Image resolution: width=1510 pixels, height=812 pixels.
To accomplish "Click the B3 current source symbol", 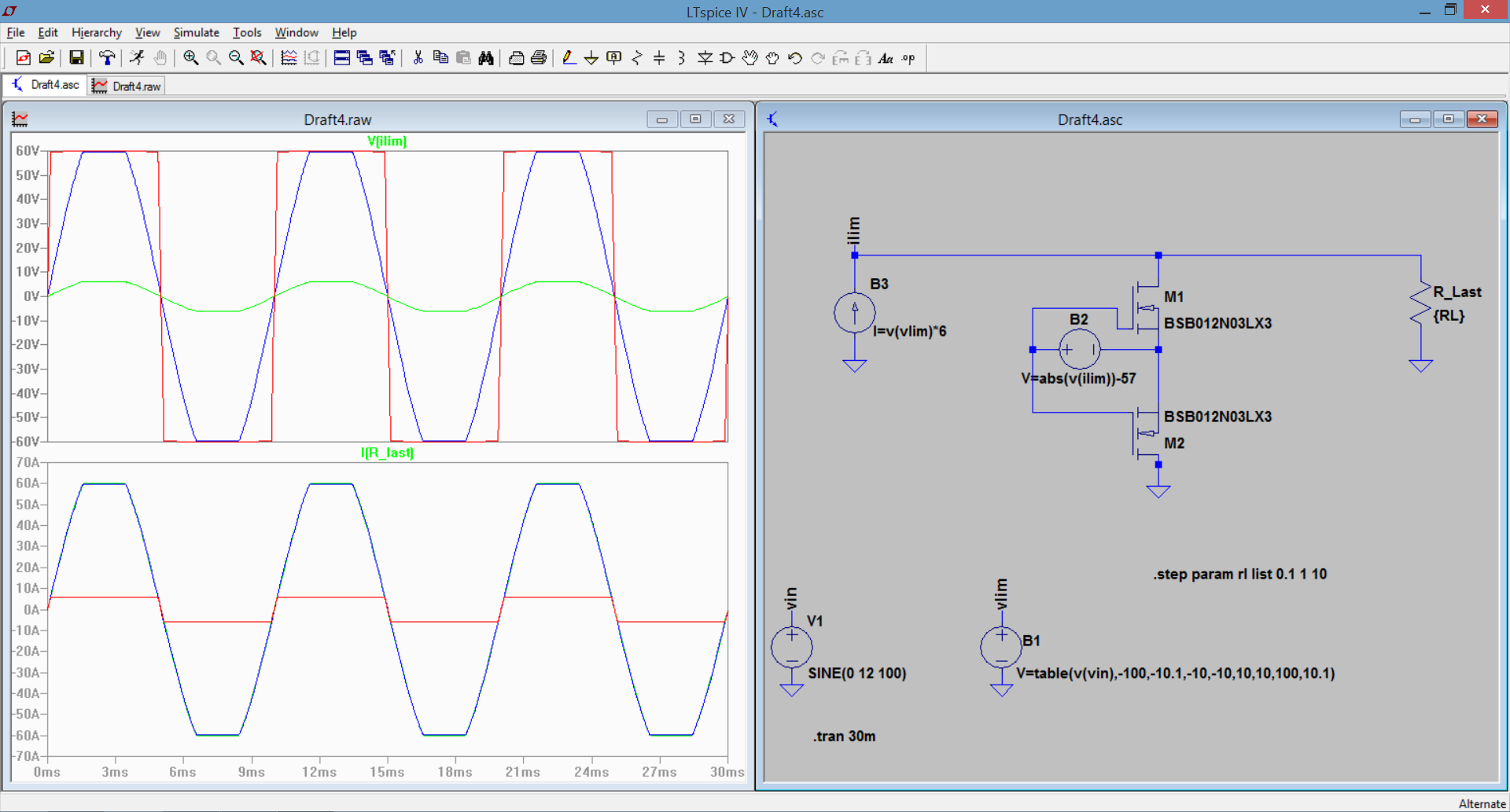I will (x=855, y=312).
